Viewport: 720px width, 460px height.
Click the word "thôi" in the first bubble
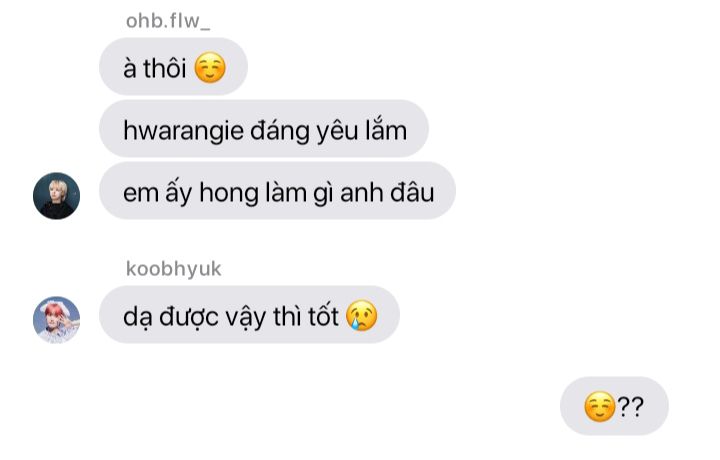[x=164, y=68]
